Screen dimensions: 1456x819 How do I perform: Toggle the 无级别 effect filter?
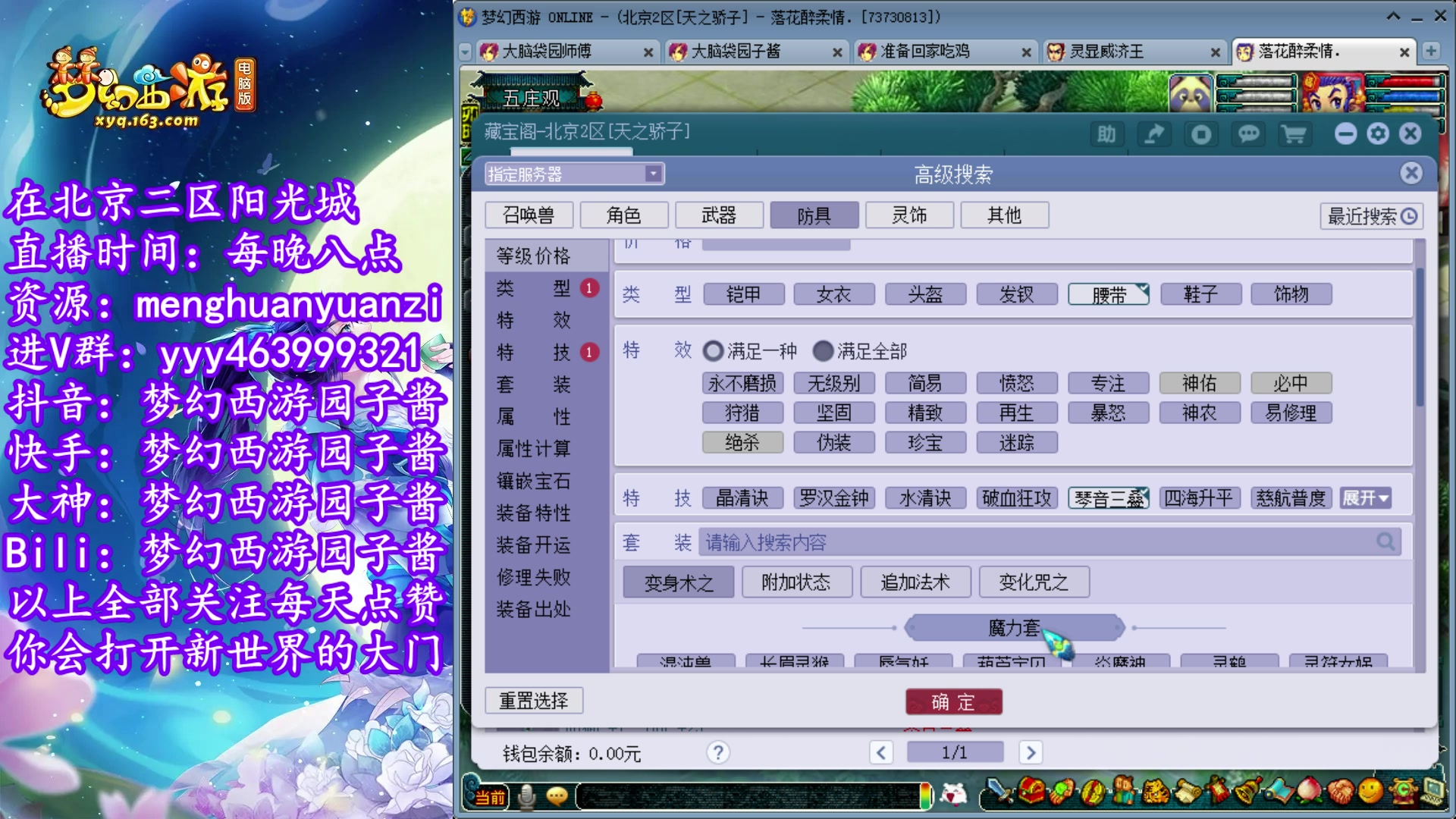834,383
